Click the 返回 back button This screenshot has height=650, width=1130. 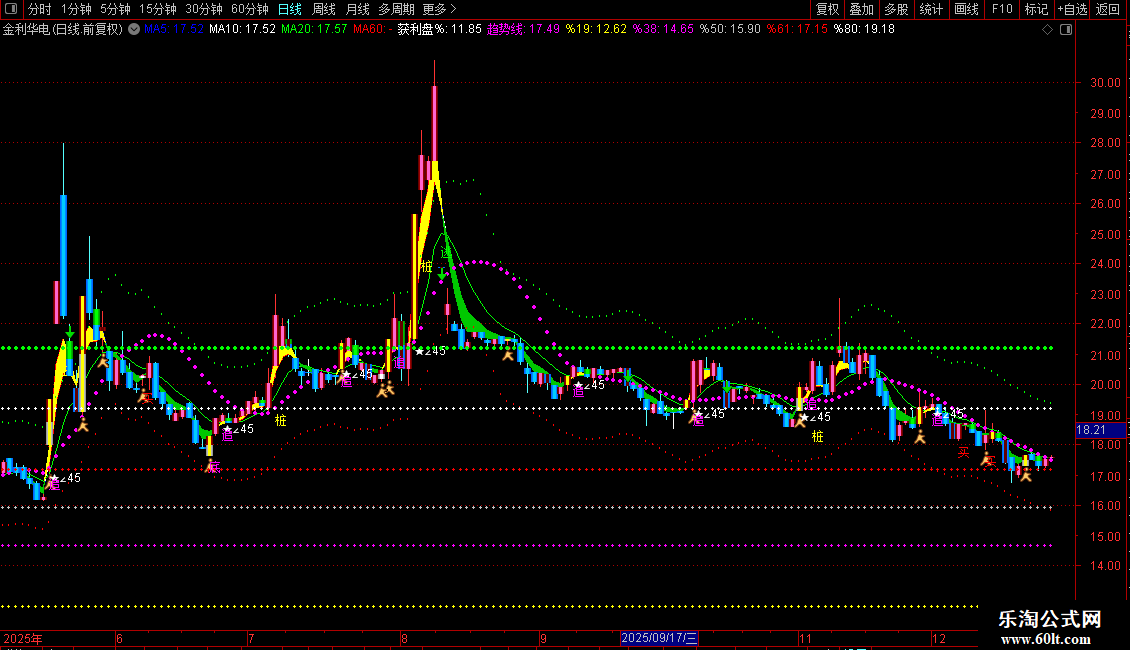coord(1108,9)
